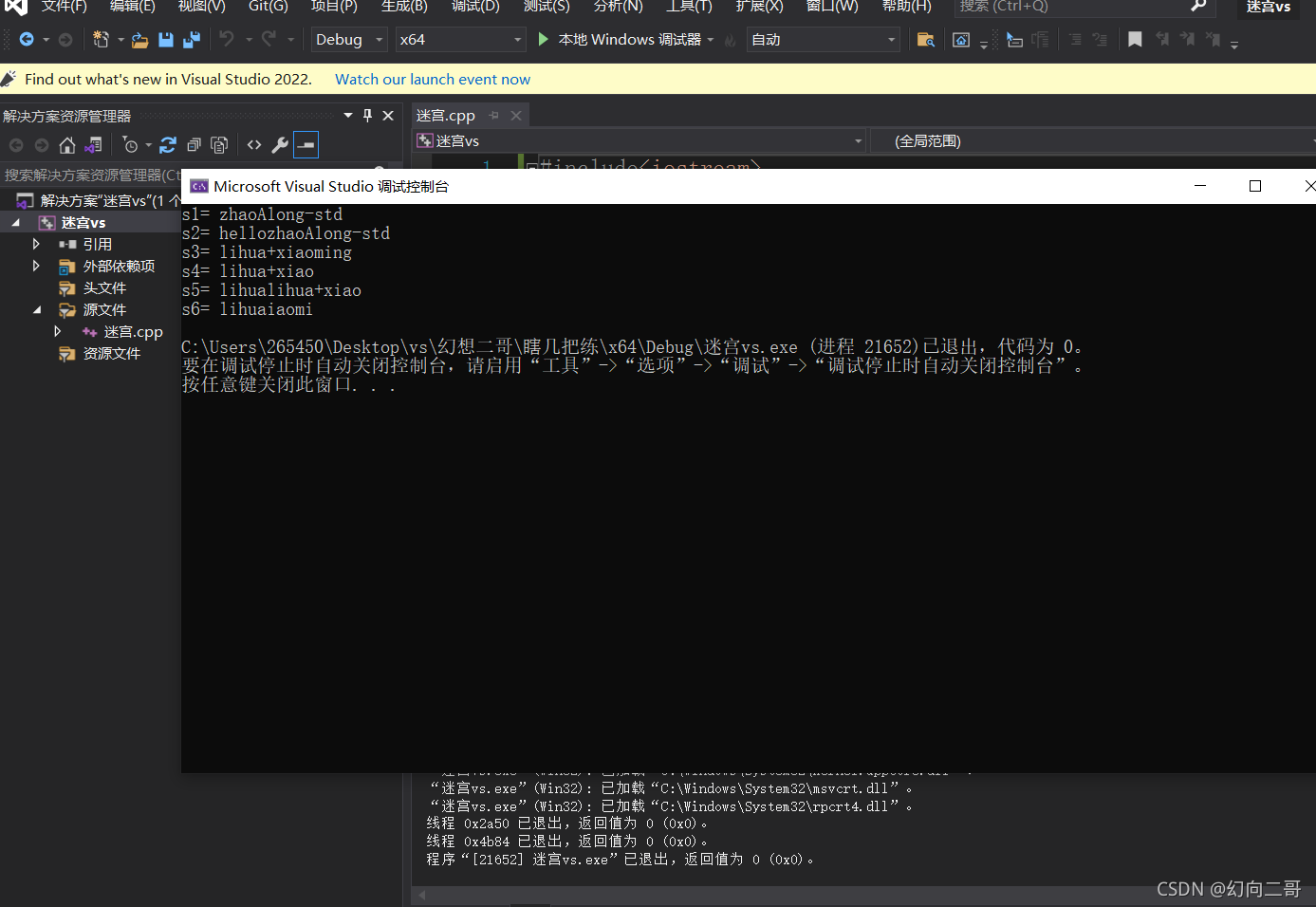Click the increase indent toolbar icon
This screenshot has height=907, width=1316.
click(x=1075, y=40)
